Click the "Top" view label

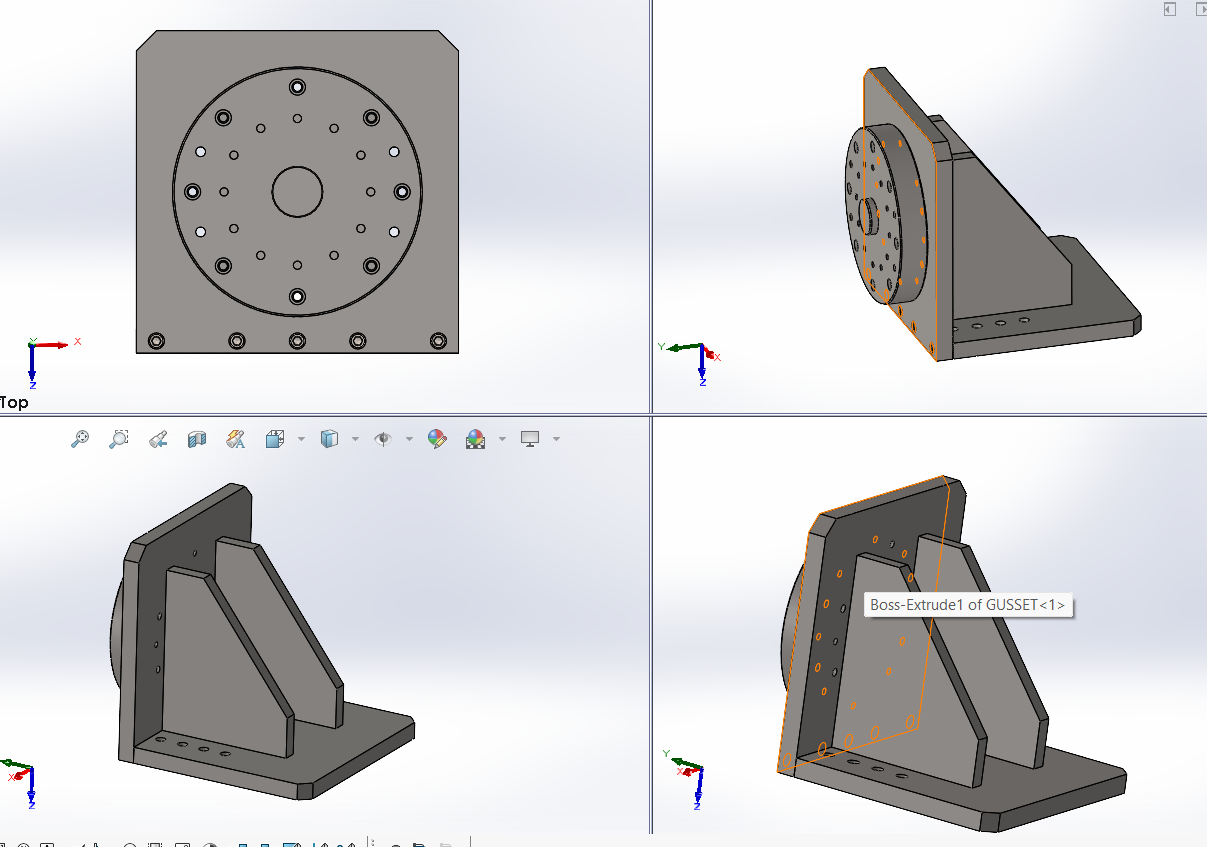pos(15,402)
